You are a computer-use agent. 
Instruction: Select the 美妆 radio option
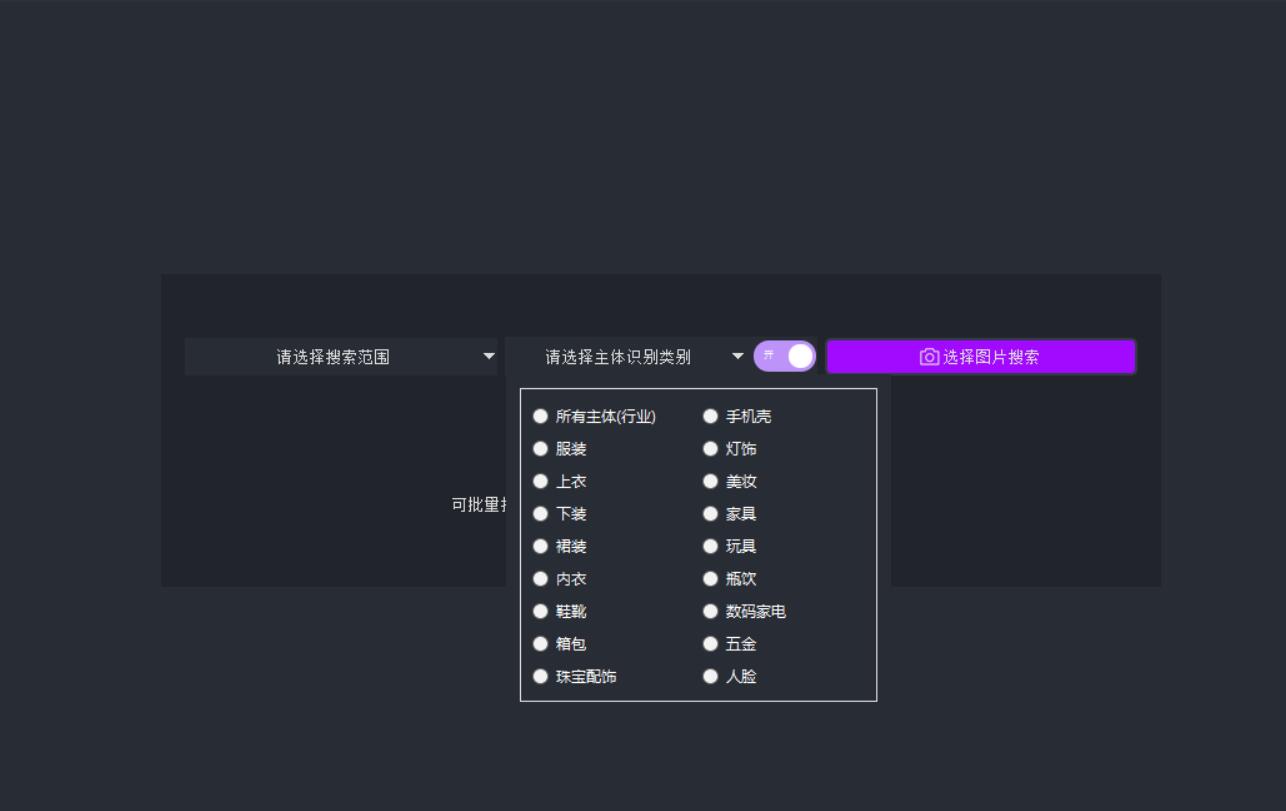click(x=710, y=481)
